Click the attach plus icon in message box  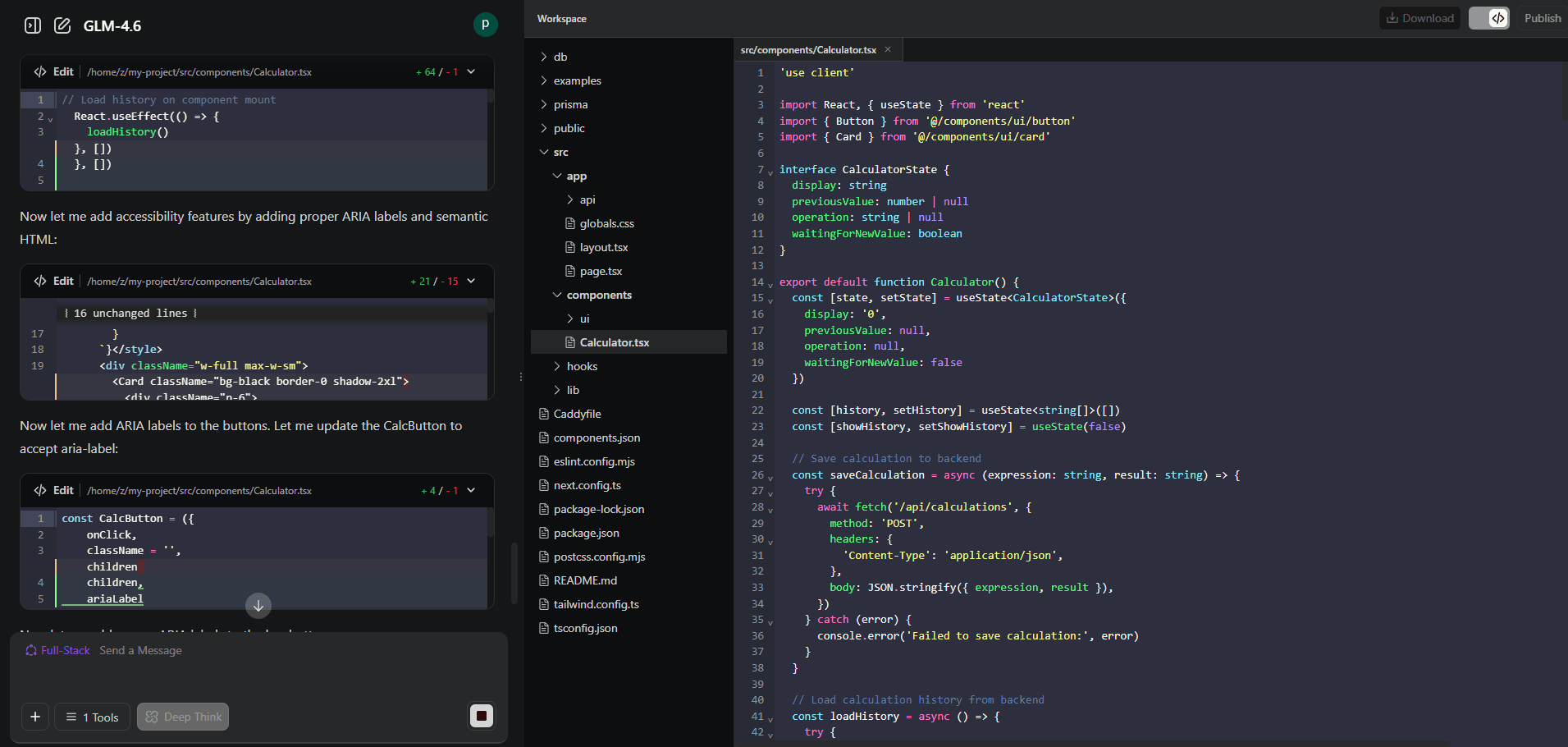pyautogui.click(x=34, y=717)
